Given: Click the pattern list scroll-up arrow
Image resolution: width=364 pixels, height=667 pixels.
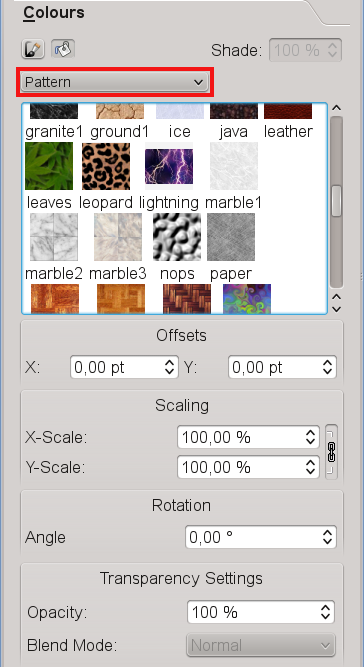Looking at the screenshot, I should pyautogui.click(x=336, y=108).
